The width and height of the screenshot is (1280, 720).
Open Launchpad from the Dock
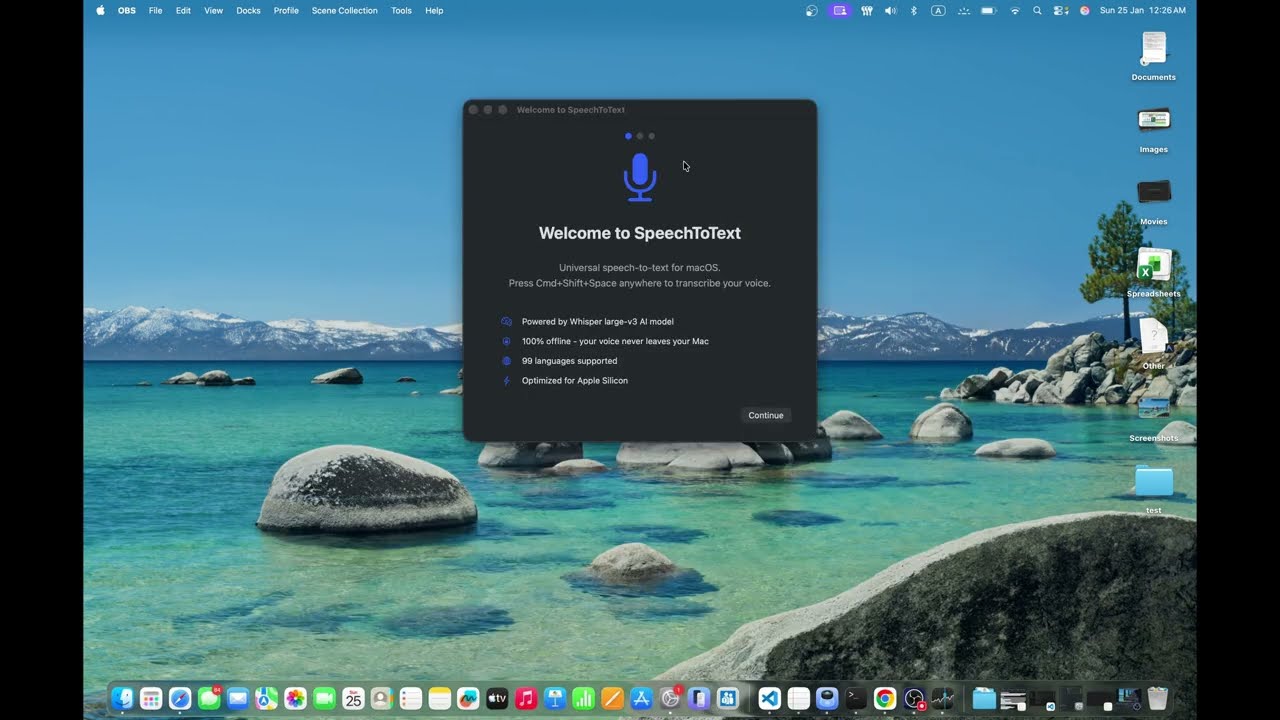tap(151, 698)
